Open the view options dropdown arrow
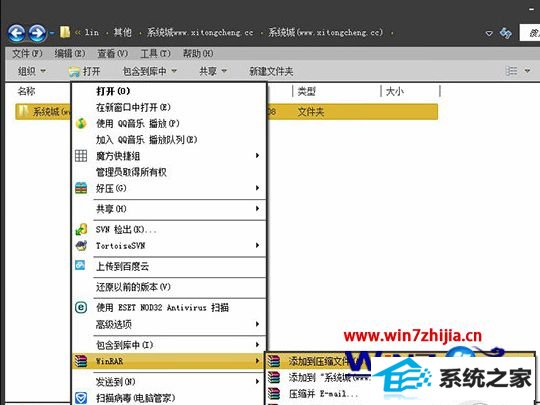The width and height of the screenshot is (540, 405). 527,71
